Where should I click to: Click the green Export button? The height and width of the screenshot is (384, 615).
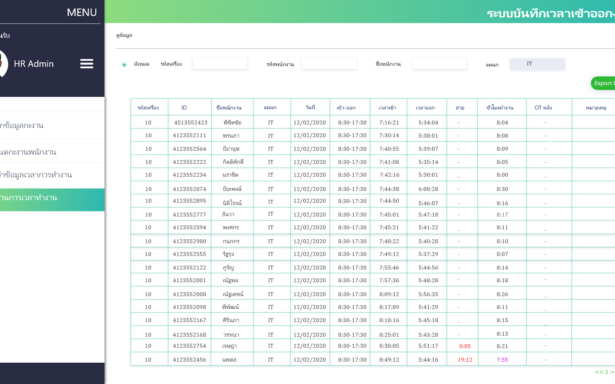point(603,83)
